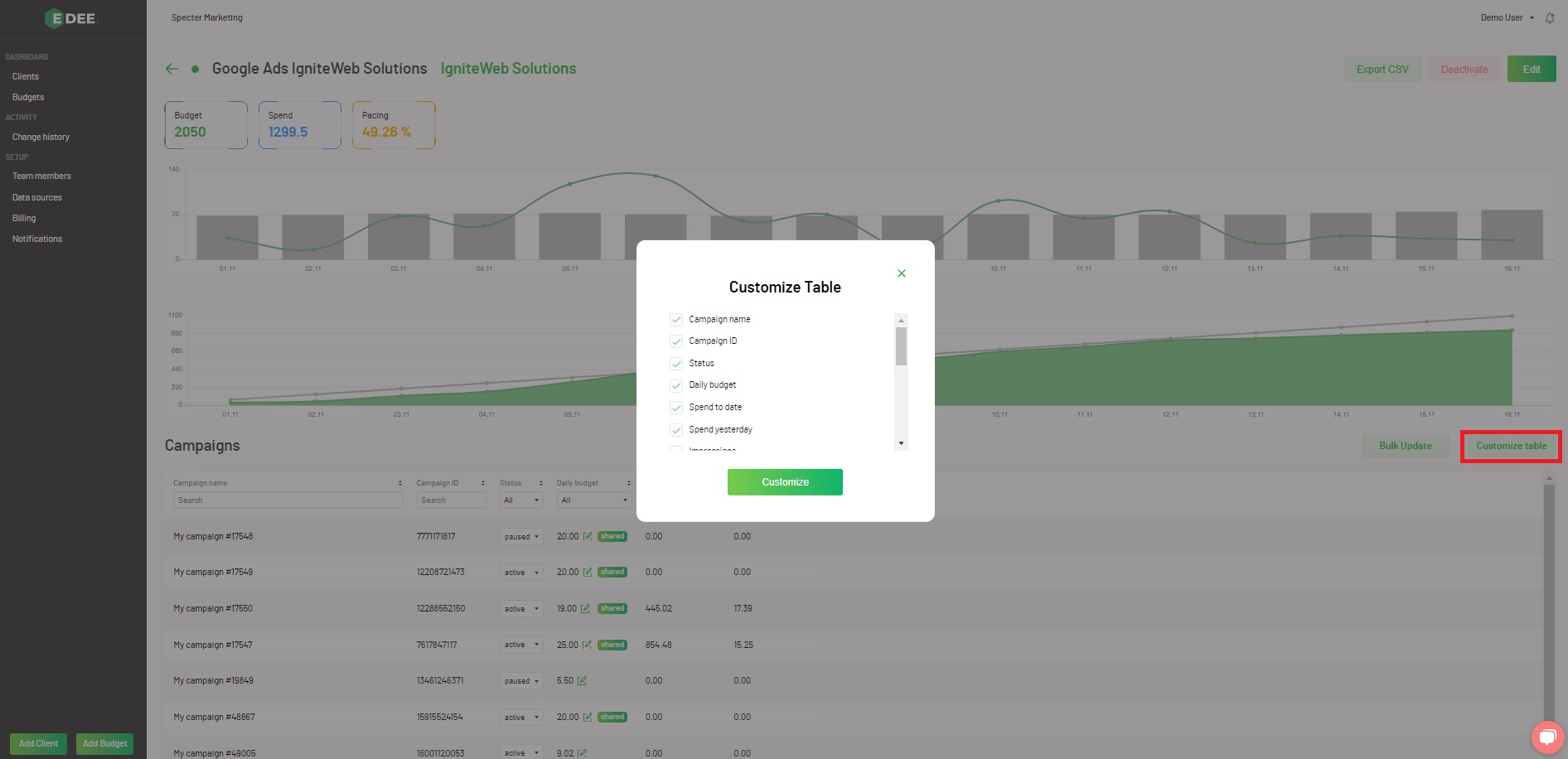This screenshot has height=759, width=1568.
Task: Click the dialog scrollbar up arrow
Action: coord(901,320)
